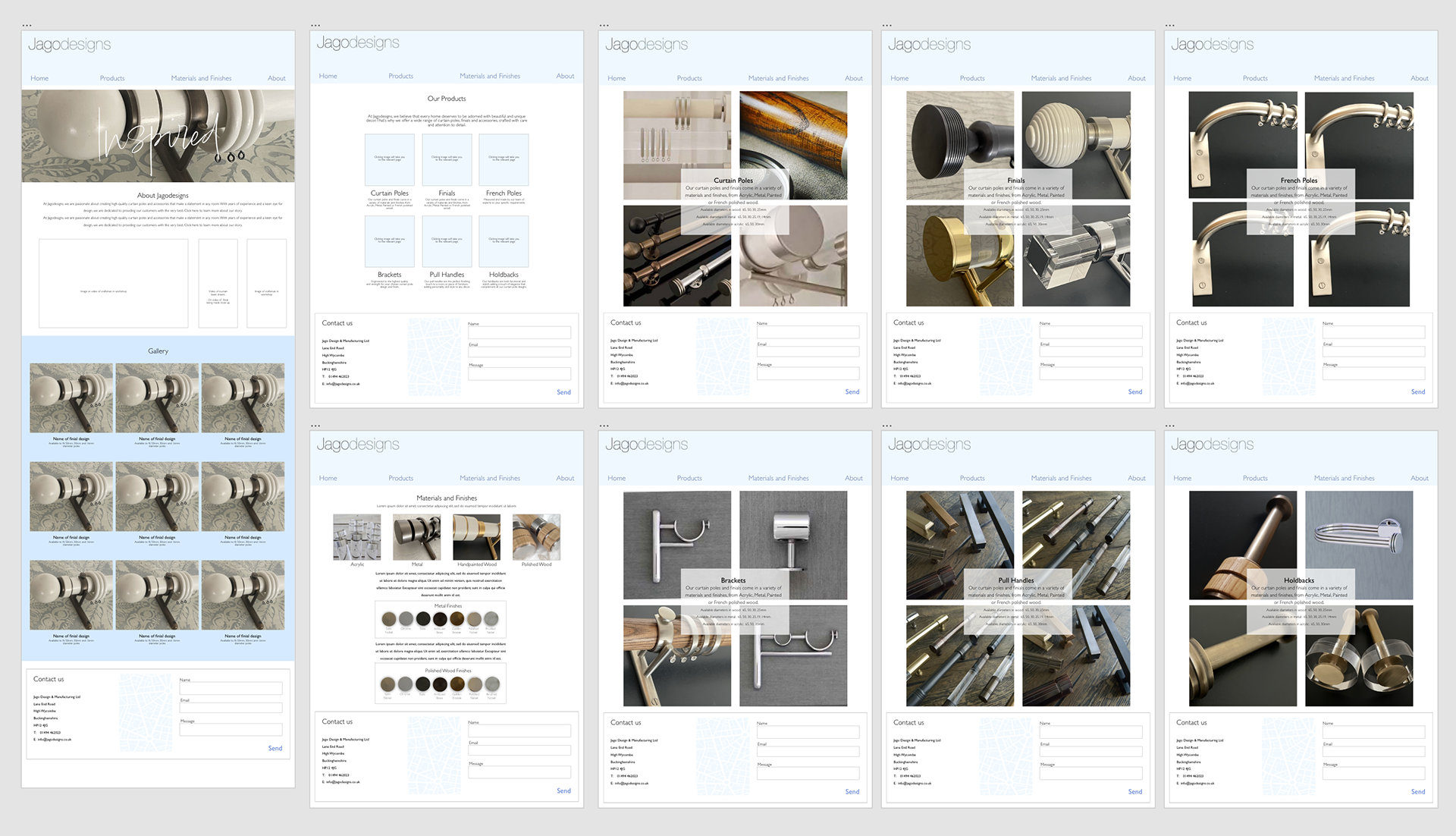The height and width of the screenshot is (836, 1456).
Task: Open the ellipsis menu above the home page artboard
Action: [27, 26]
